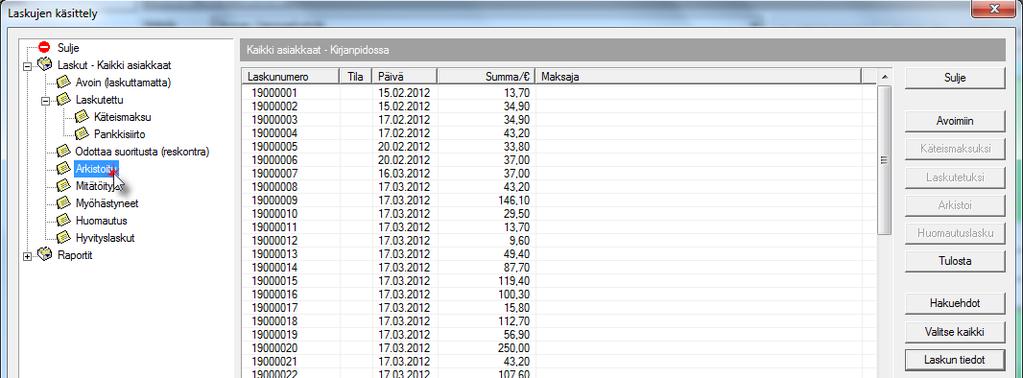This screenshot has width=1023, height=378.
Task: Click the Avoin (laskuttamatta) note icon
Action: point(63,82)
